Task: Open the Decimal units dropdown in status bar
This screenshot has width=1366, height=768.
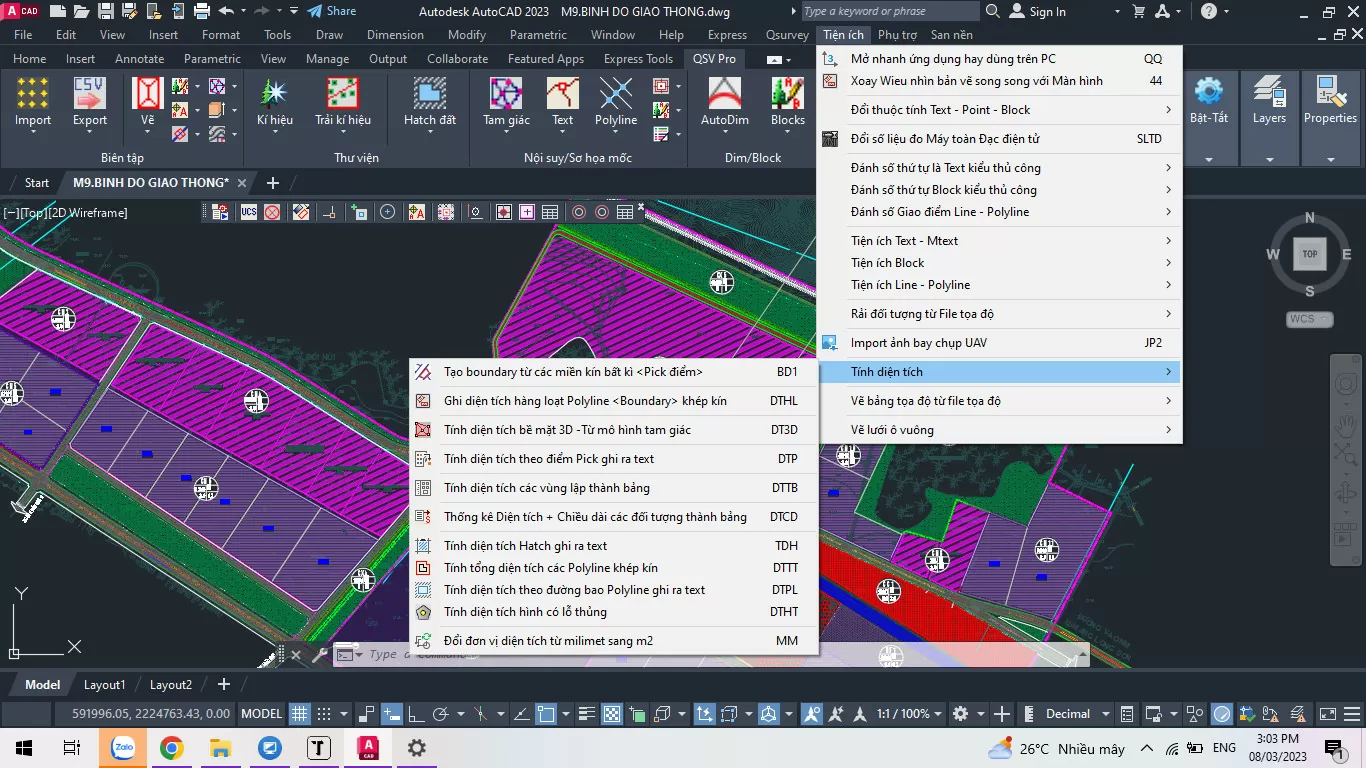Action: click(1068, 713)
